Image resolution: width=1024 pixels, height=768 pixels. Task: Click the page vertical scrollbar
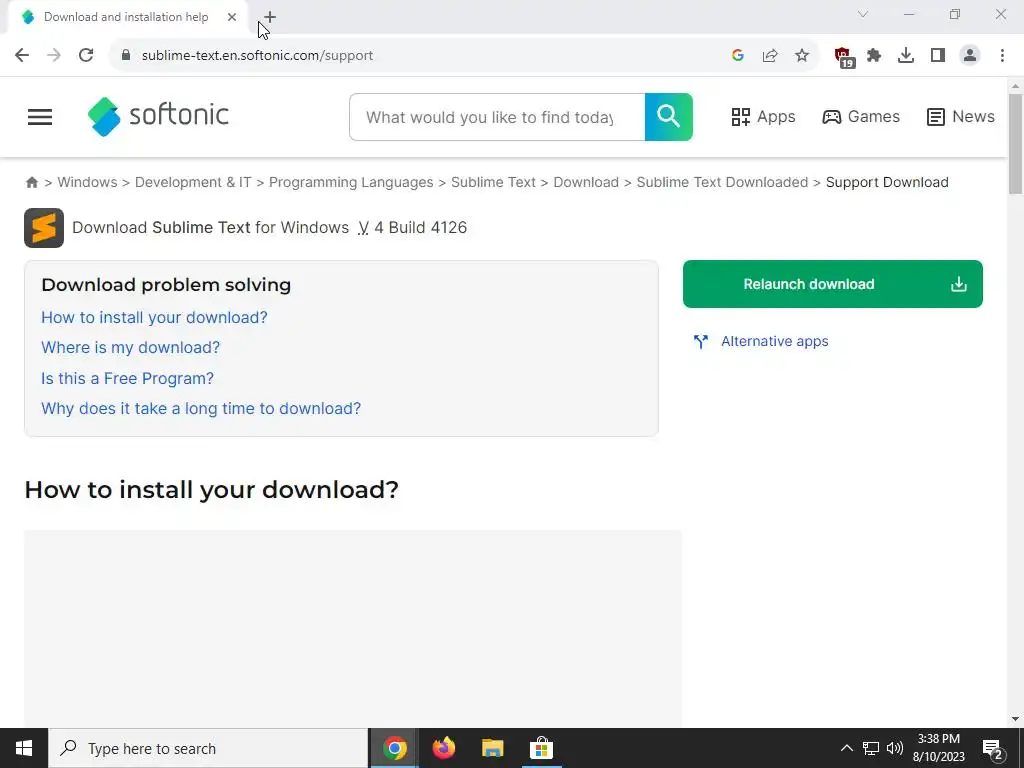click(x=1015, y=144)
